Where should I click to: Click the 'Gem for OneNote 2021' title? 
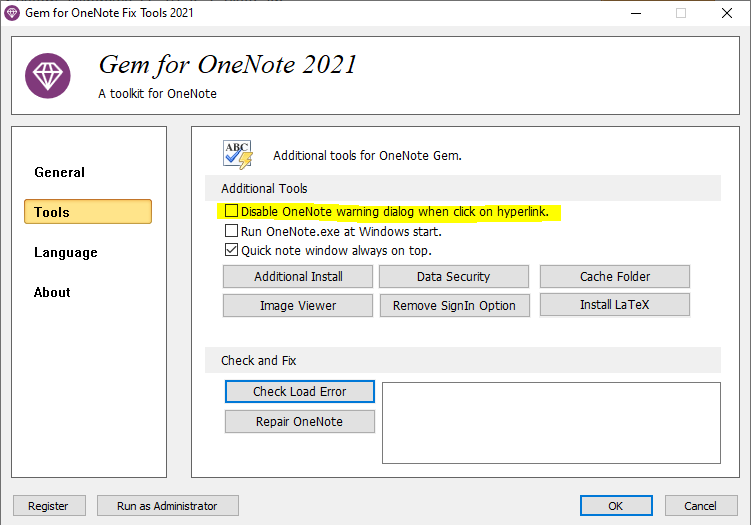coord(228,65)
